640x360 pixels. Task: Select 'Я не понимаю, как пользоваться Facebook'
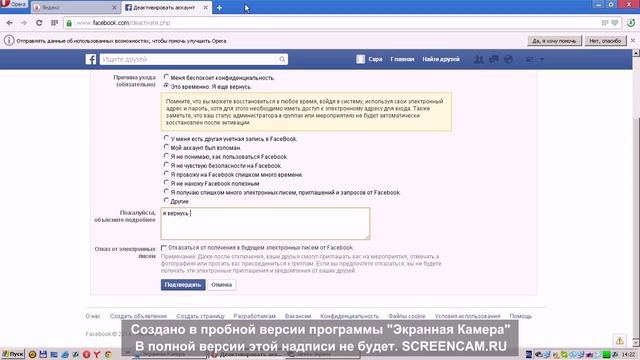[166, 156]
